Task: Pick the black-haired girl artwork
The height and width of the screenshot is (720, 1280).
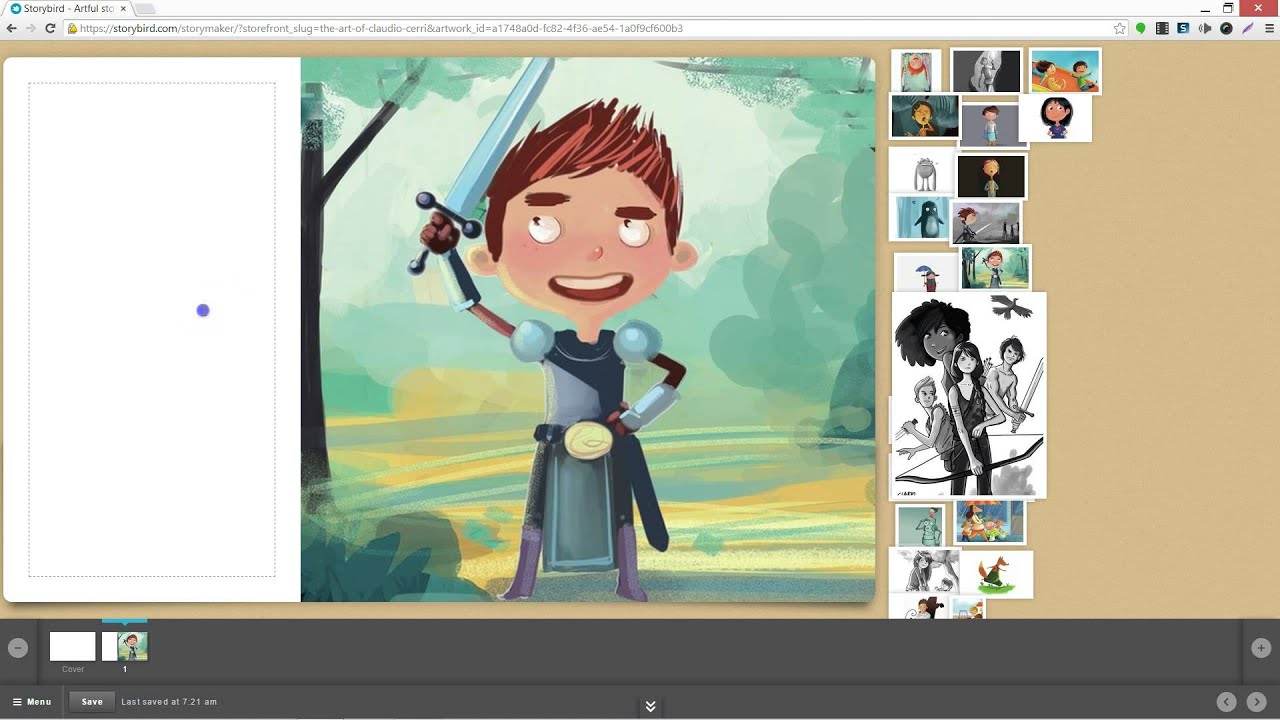Action: [1056, 118]
